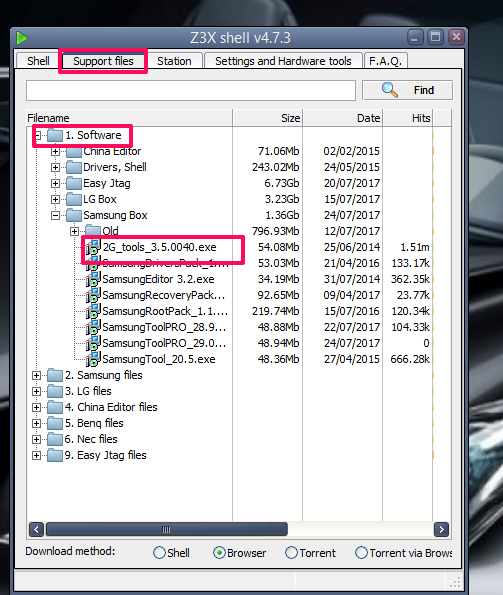
Task: Click the file search input field
Action: (x=191, y=90)
